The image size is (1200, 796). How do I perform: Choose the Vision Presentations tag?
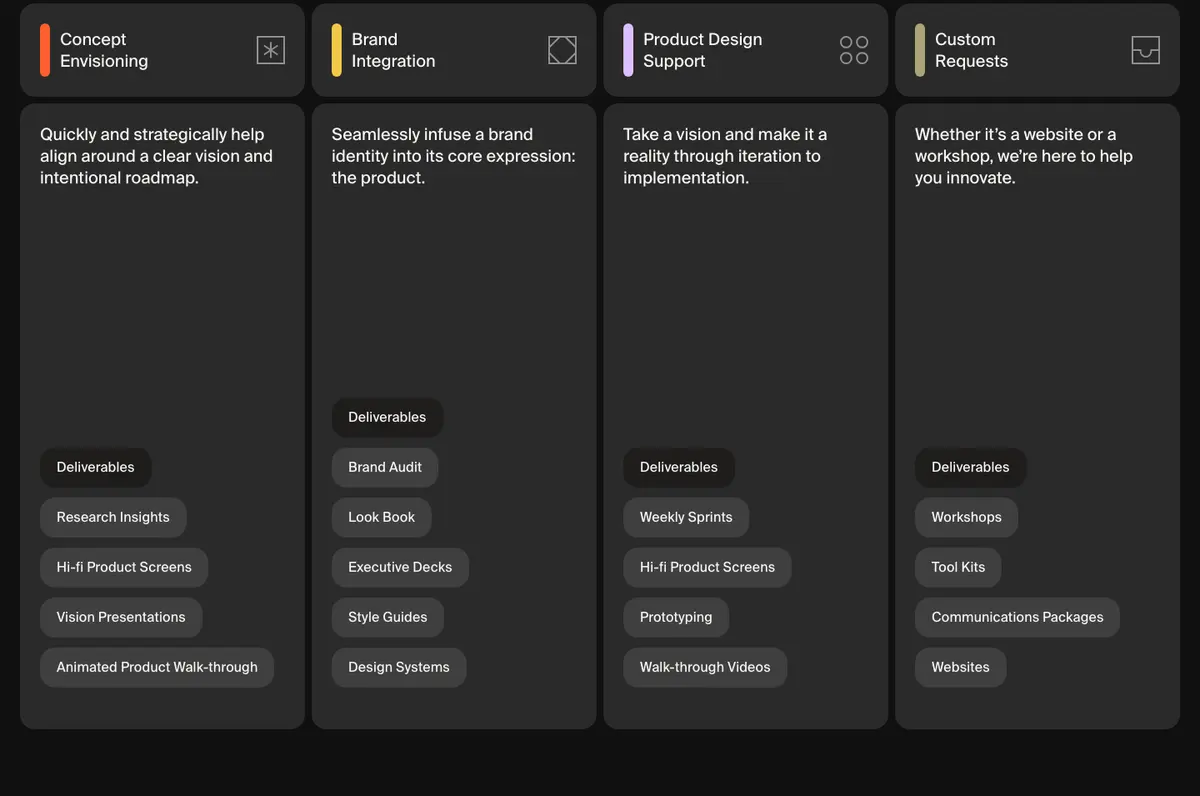121,617
